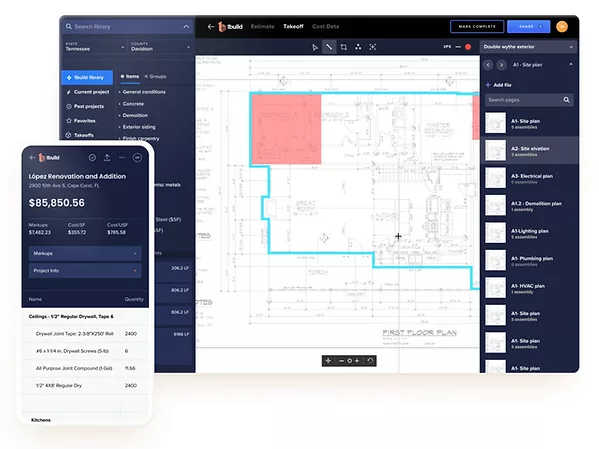
Task: Switch to the Estimate tab
Action: (x=262, y=26)
